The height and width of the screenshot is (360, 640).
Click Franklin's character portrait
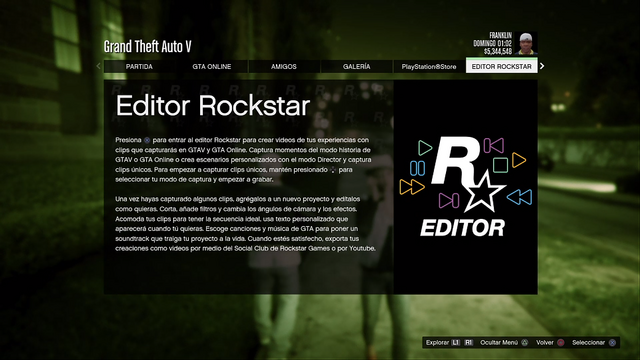(x=526, y=43)
